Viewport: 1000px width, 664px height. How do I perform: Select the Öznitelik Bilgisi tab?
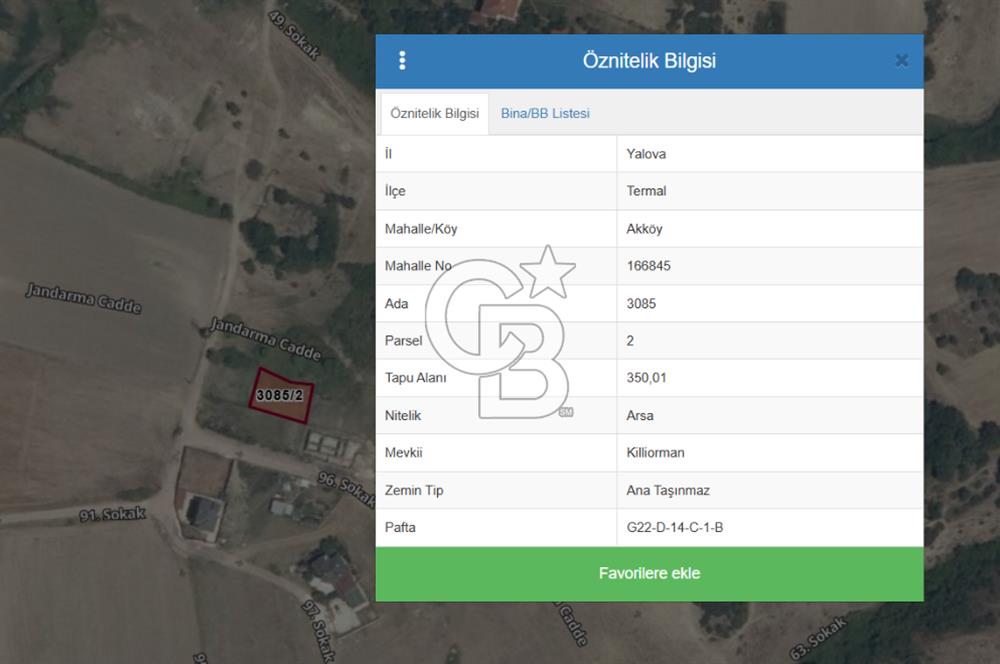(x=434, y=114)
